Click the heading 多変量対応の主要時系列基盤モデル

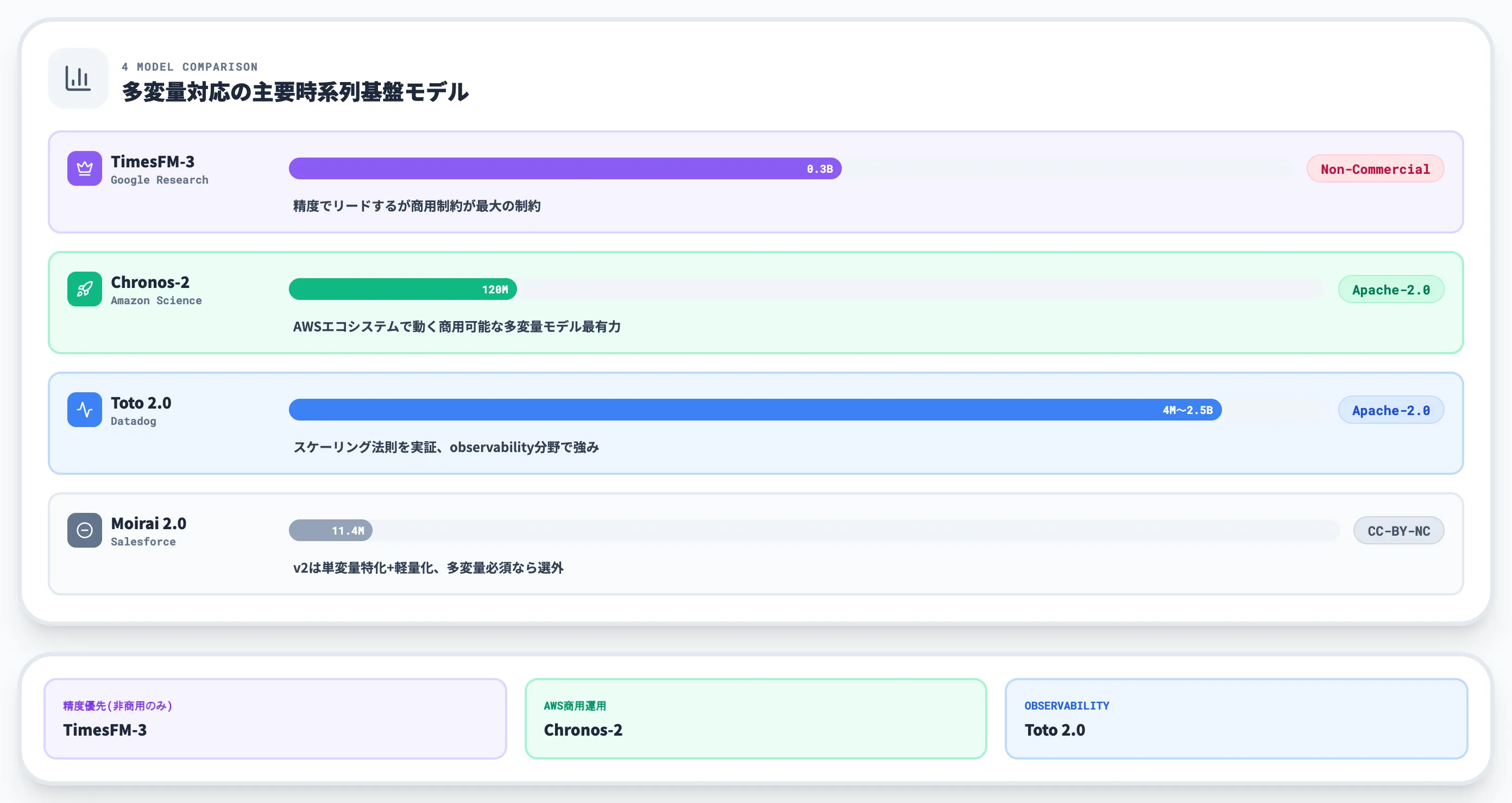295,92
